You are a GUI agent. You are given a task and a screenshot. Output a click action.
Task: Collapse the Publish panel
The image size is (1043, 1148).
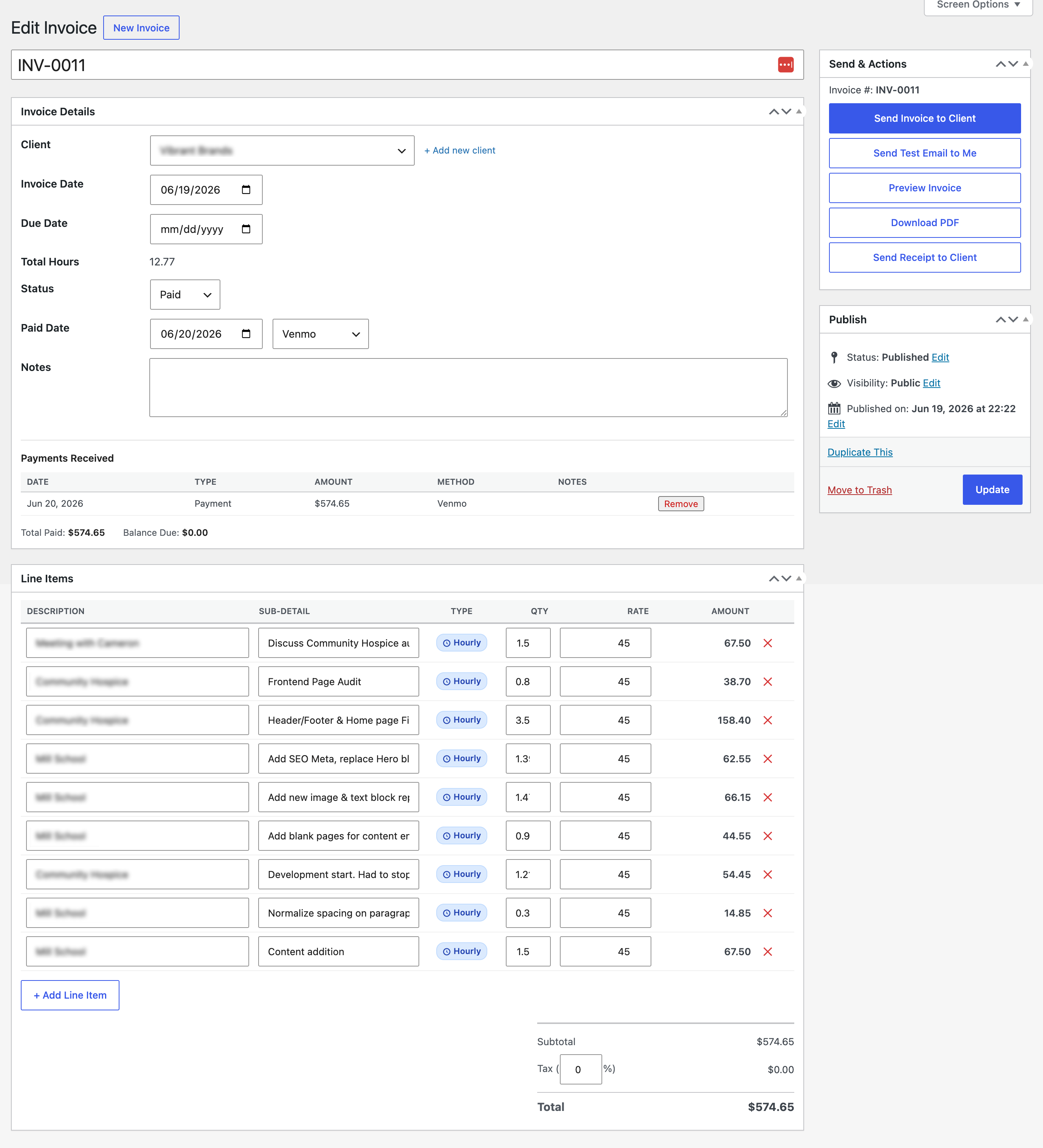[1025, 320]
